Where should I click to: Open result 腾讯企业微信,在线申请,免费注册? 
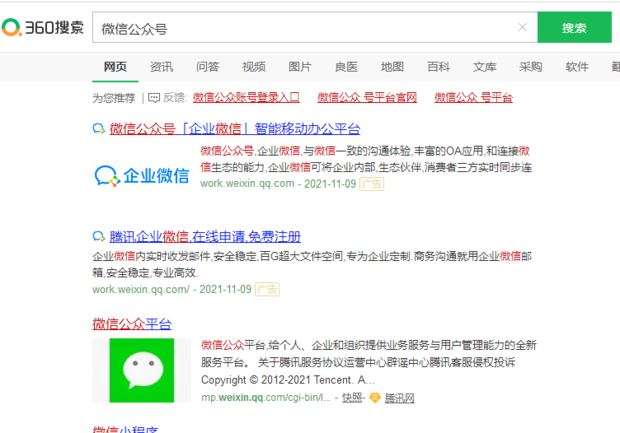click(205, 236)
